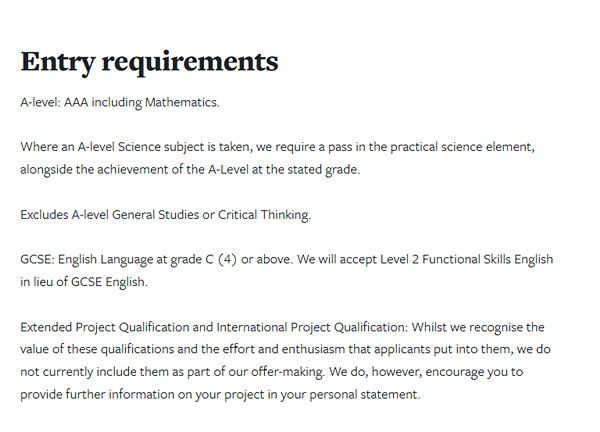Viewport: 600px width, 432px height.
Task: Click the word "Mathematics" in the A-level line
Action: coord(180,102)
